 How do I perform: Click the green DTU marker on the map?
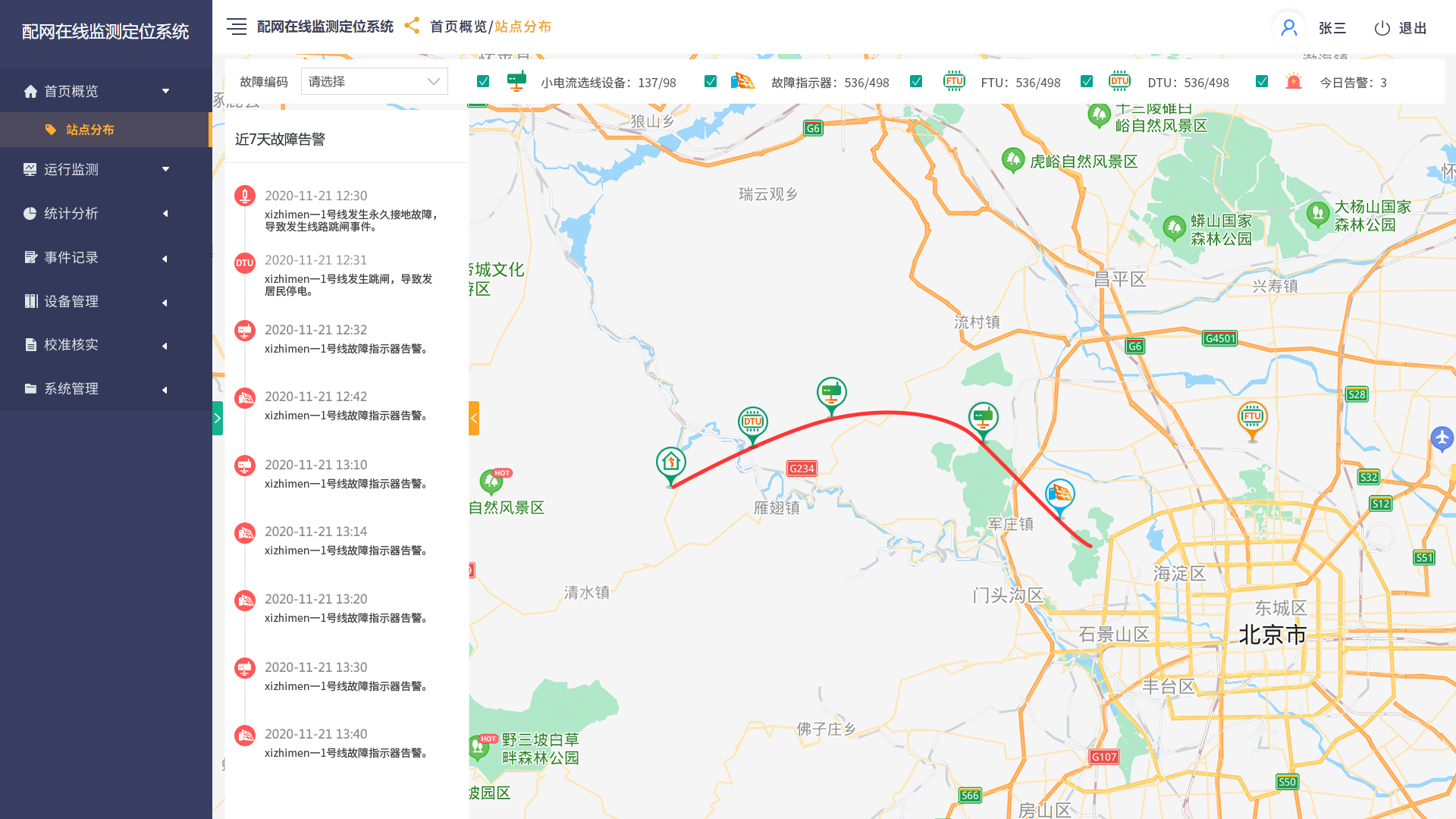(x=752, y=422)
